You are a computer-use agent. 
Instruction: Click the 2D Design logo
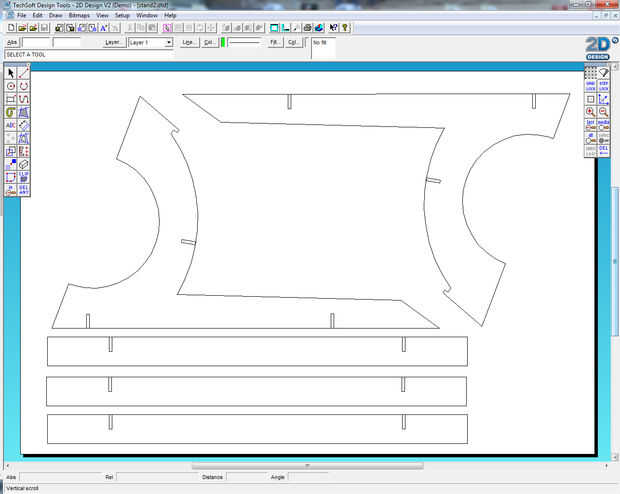[599, 48]
